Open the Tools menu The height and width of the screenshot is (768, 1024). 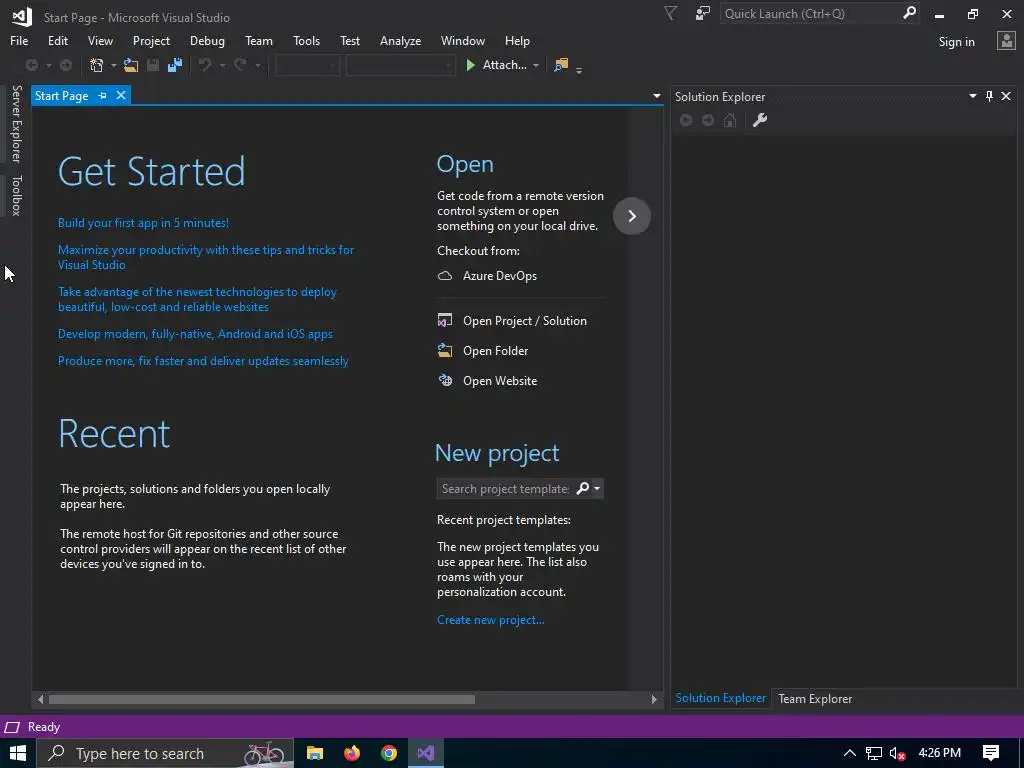pos(306,40)
